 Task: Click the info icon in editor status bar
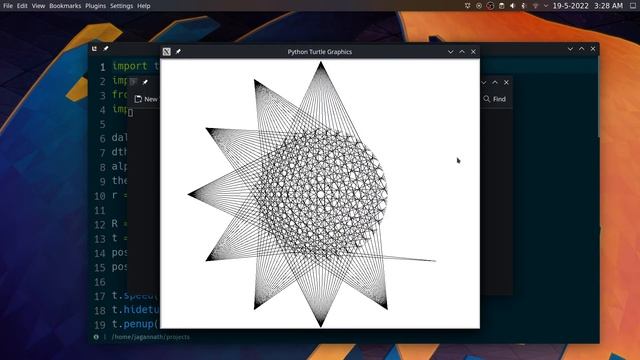point(96,337)
